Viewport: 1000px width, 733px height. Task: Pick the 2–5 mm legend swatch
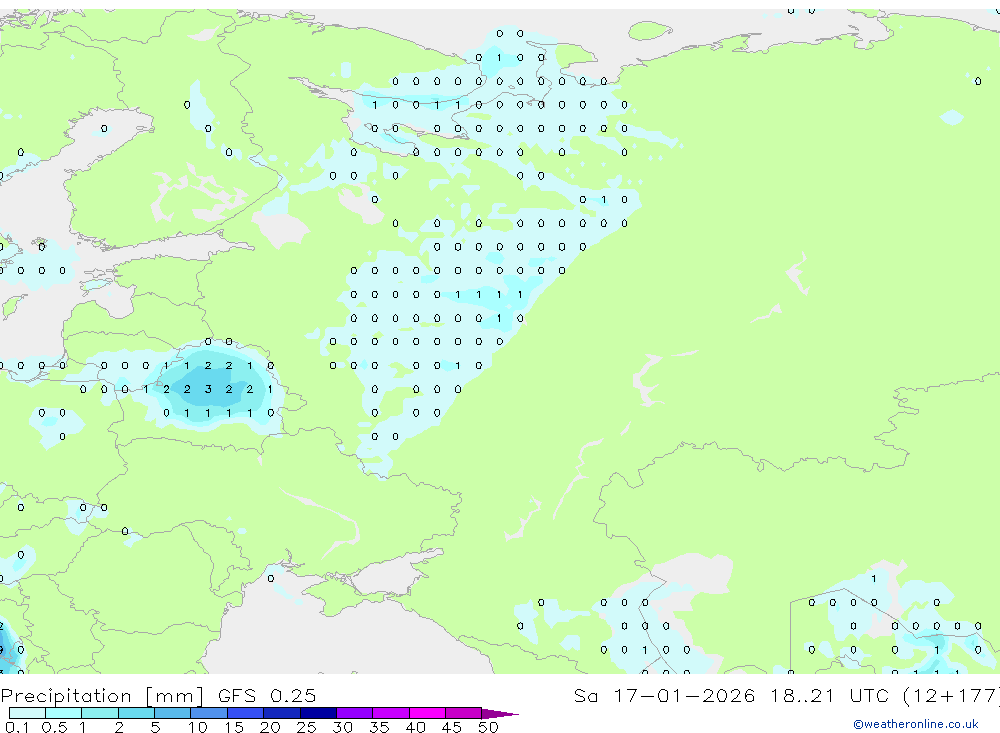136,713
